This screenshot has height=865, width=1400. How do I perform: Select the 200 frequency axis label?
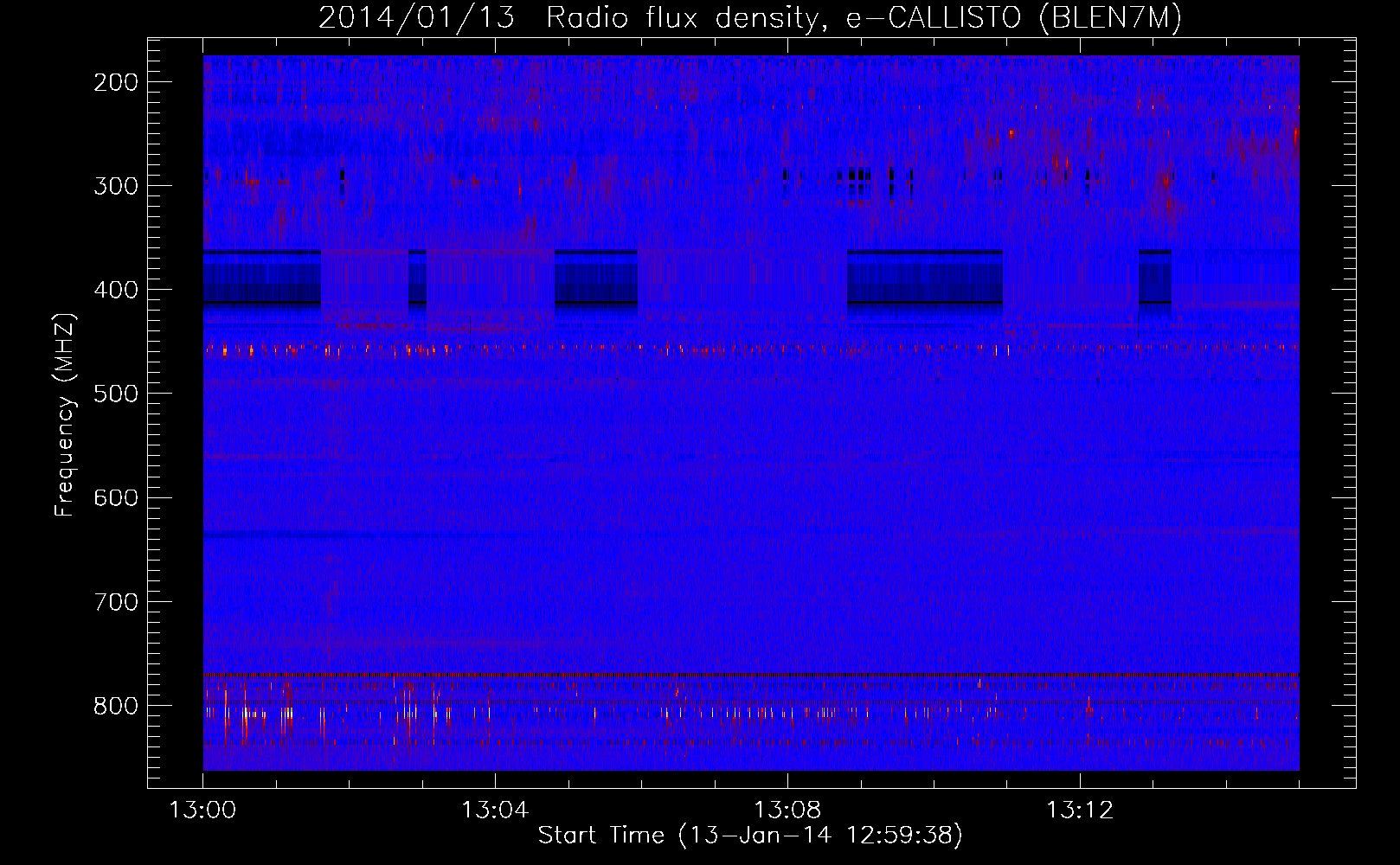(x=116, y=82)
